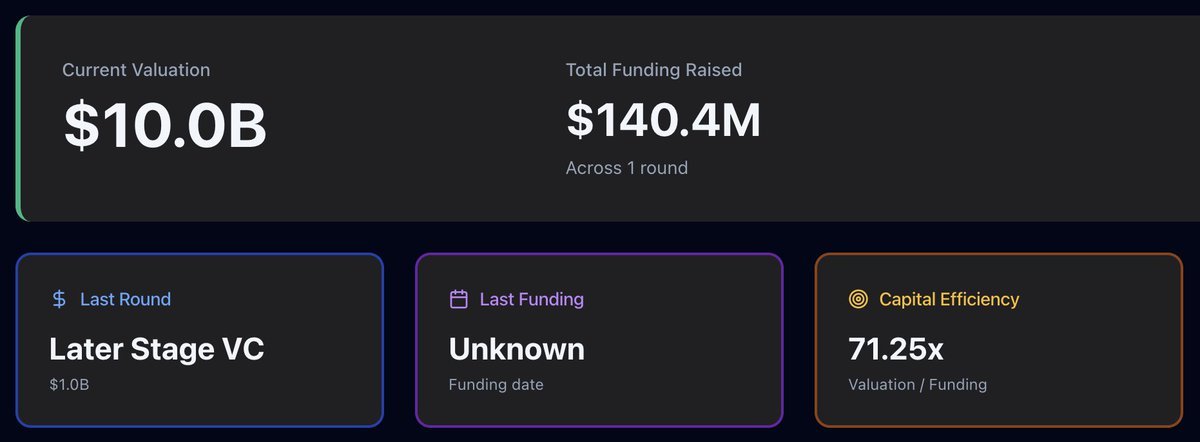Click the Capital Efficiency heading
Viewport: 1200px width, 442px height.
(x=949, y=299)
